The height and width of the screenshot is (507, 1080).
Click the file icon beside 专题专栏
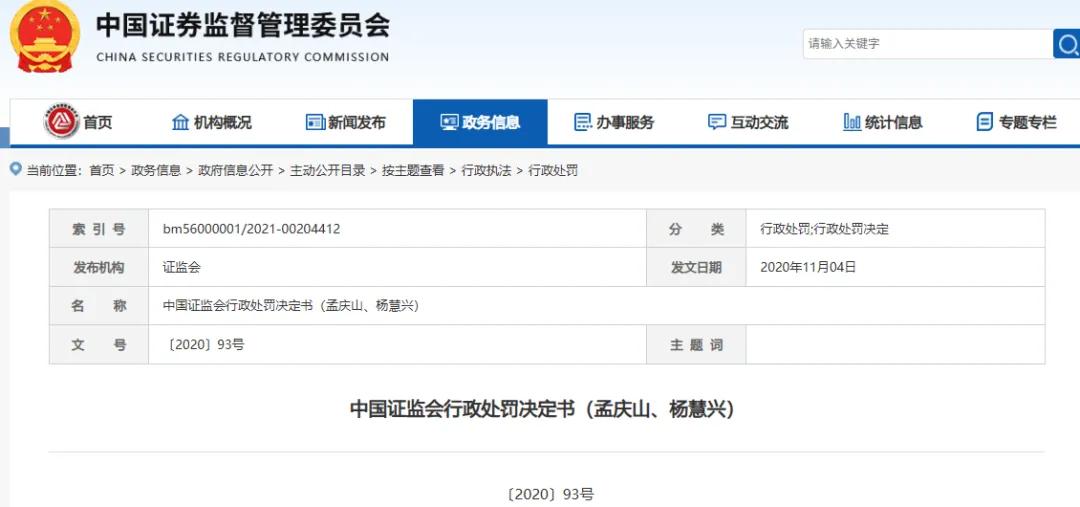pyautogui.click(x=985, y=123)
